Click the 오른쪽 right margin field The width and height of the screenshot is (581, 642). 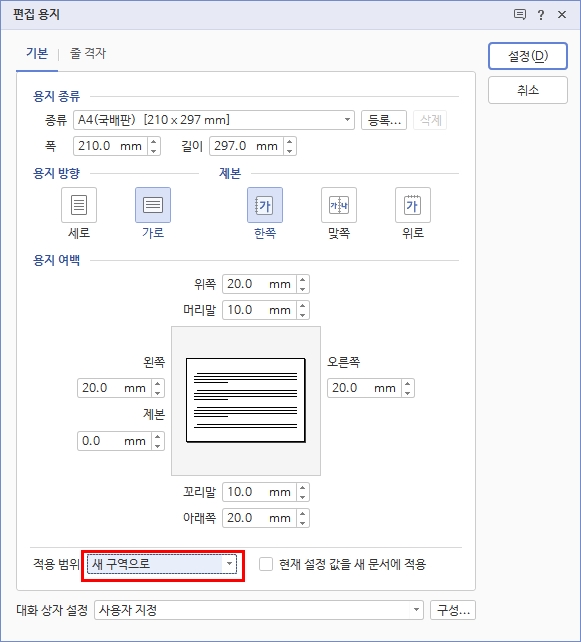point(364,388)
